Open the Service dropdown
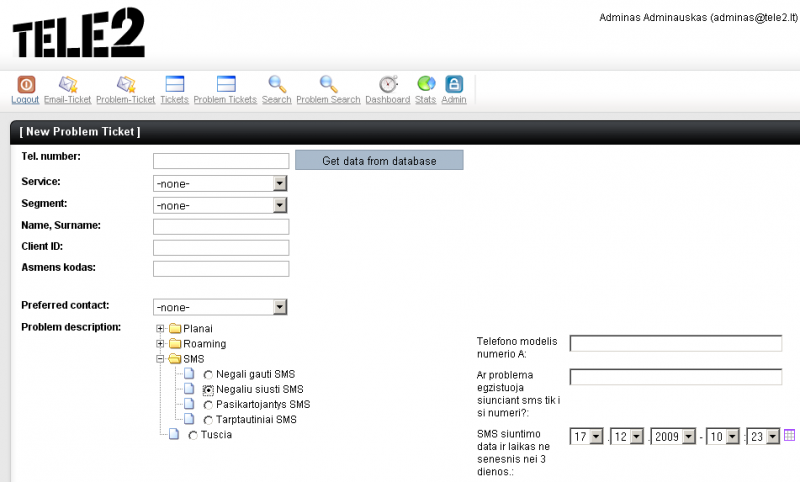 (x=220, y=184)
